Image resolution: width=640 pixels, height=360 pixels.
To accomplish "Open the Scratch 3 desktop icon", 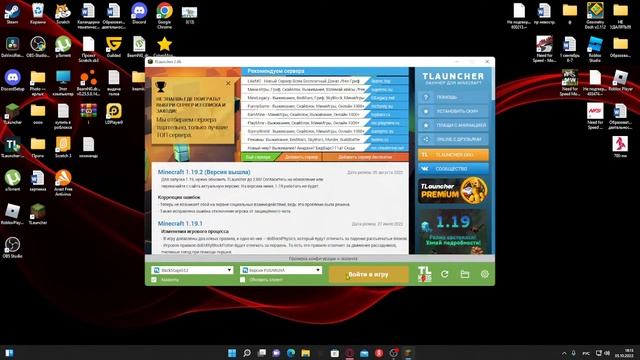I will (63, 147).
